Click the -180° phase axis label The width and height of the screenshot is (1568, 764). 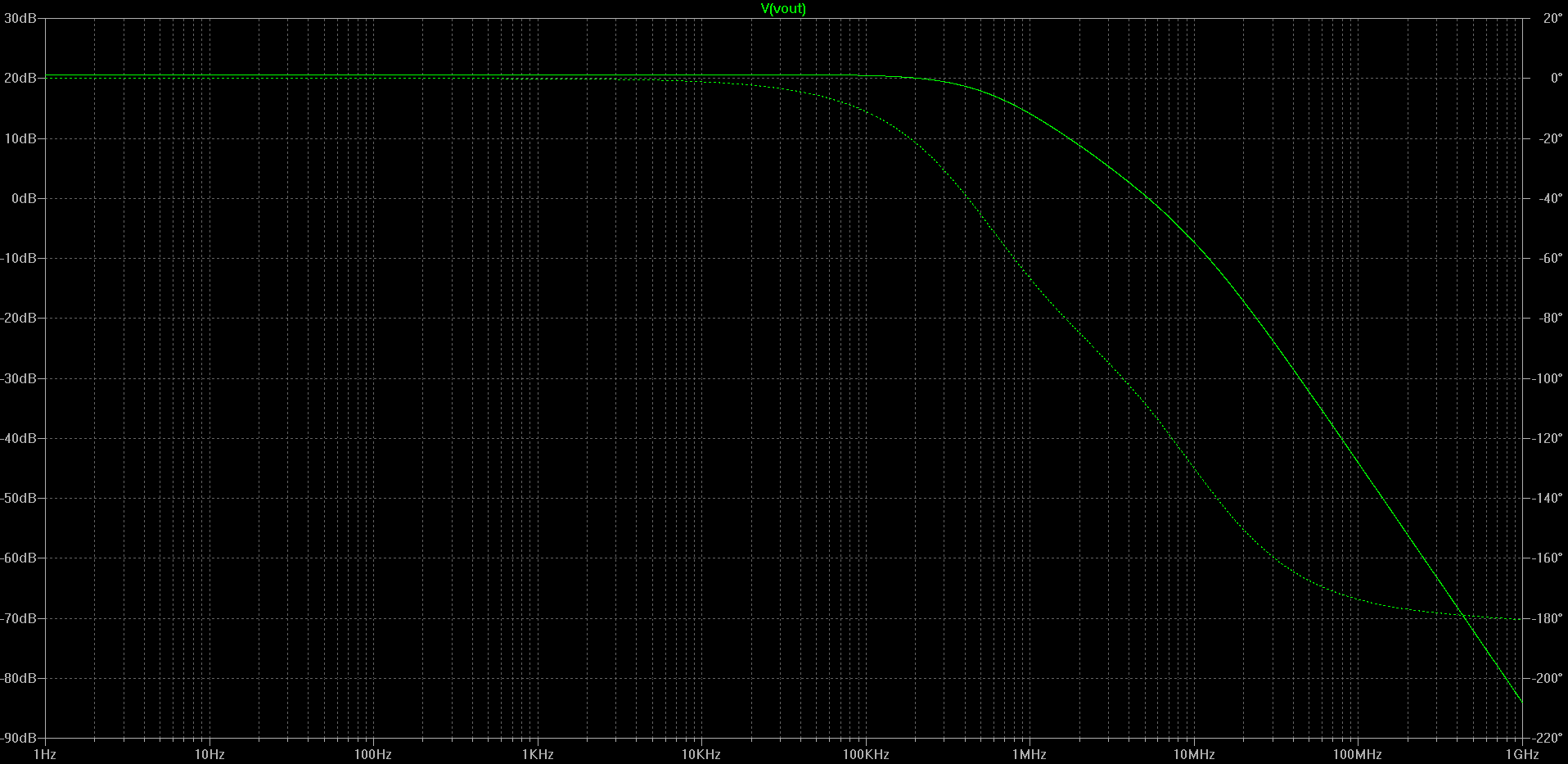[1547, 618]
